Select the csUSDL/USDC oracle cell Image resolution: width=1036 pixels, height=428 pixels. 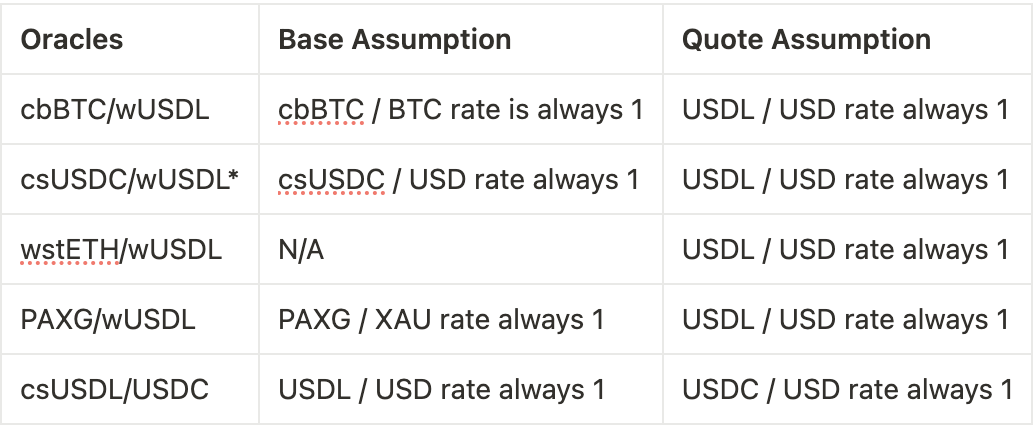pyautogui.click(x=115, y=390)
